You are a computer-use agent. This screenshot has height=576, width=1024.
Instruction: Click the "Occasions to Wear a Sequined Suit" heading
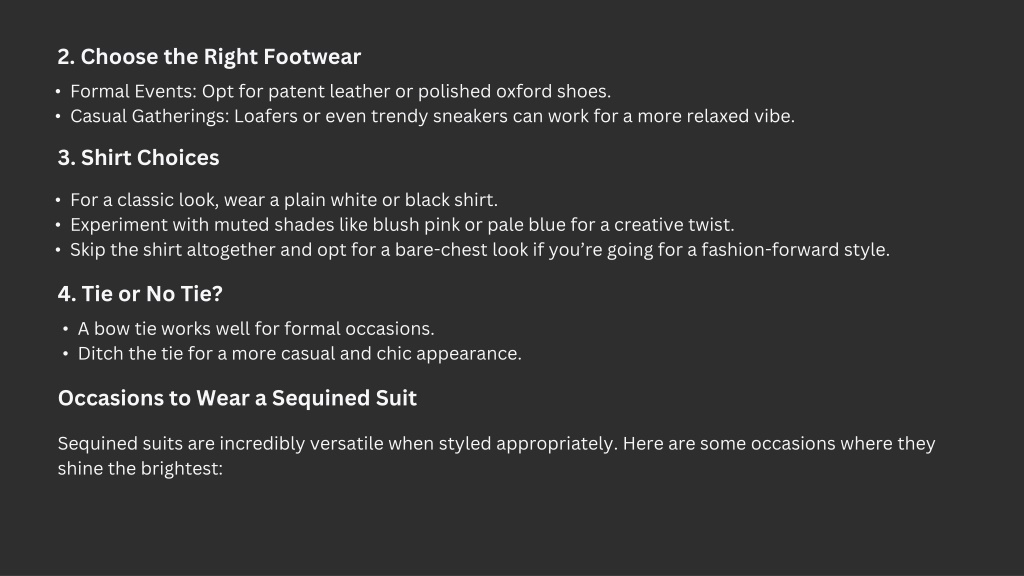(x=237, y=398)
